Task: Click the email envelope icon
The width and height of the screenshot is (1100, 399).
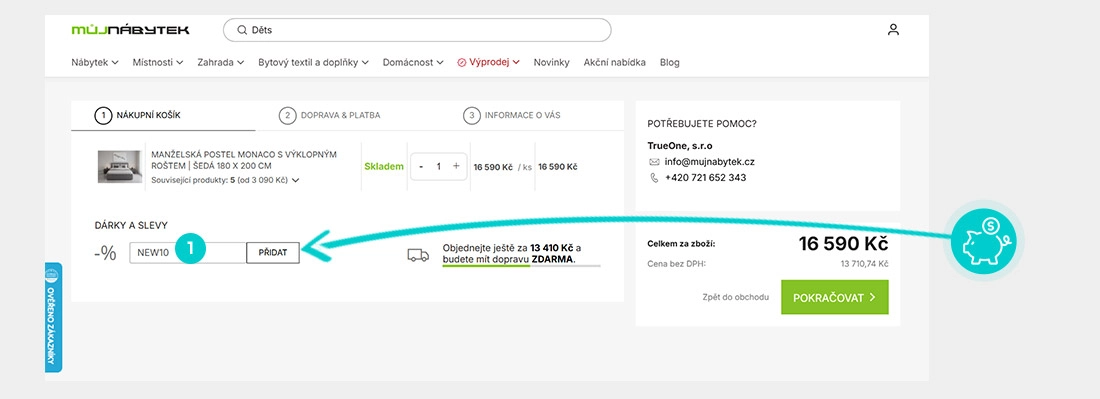Action: click(655, 162)
